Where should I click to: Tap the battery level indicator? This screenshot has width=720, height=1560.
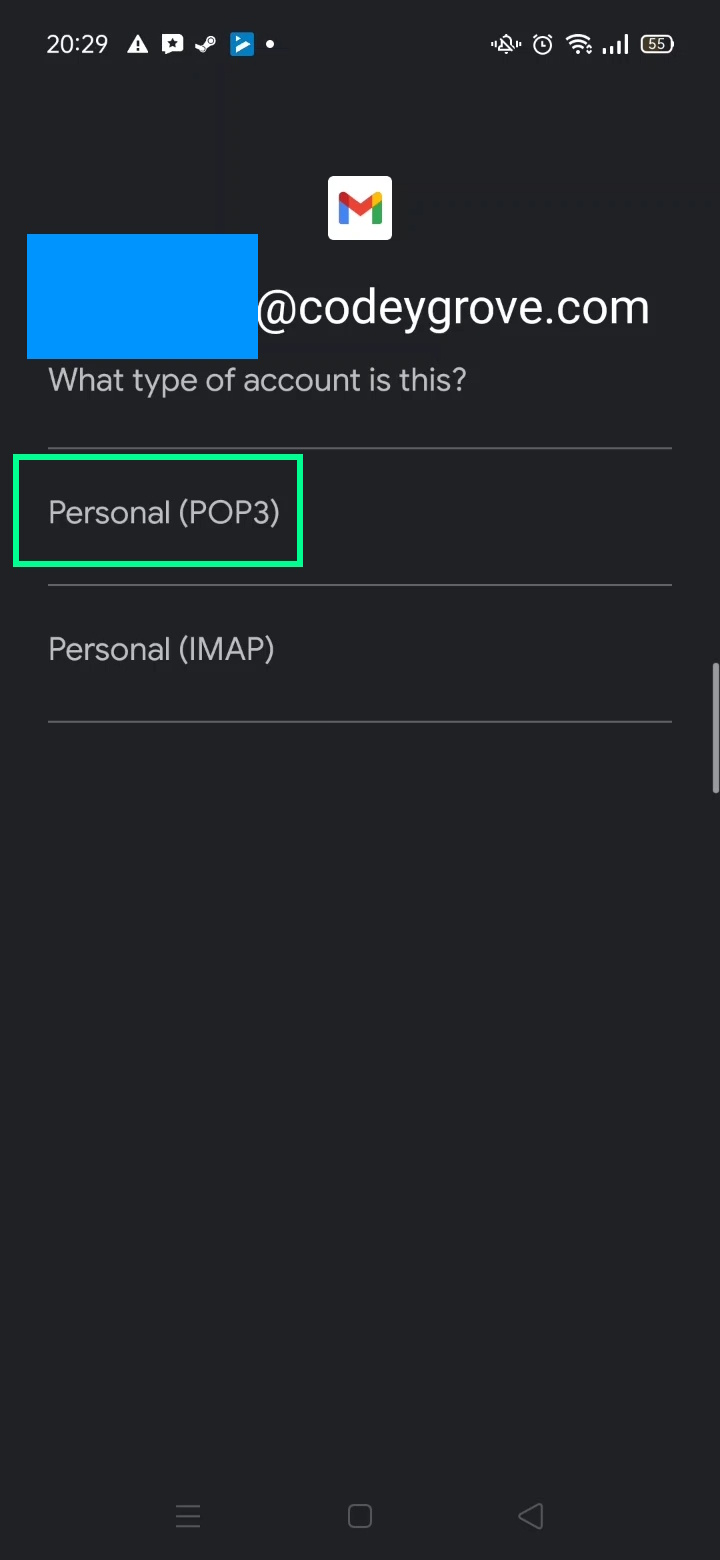tap(657, 44)
